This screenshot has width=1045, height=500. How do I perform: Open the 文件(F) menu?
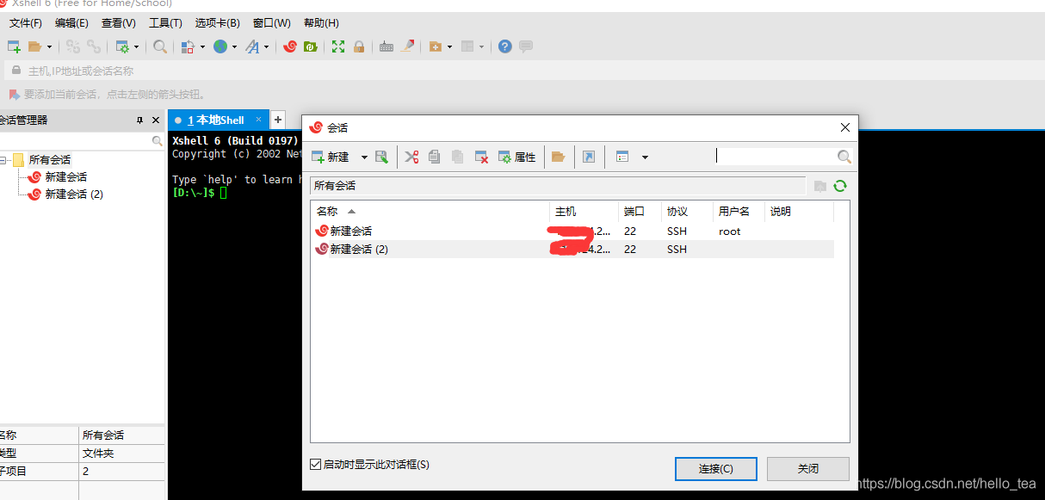(x=25, y=23)
